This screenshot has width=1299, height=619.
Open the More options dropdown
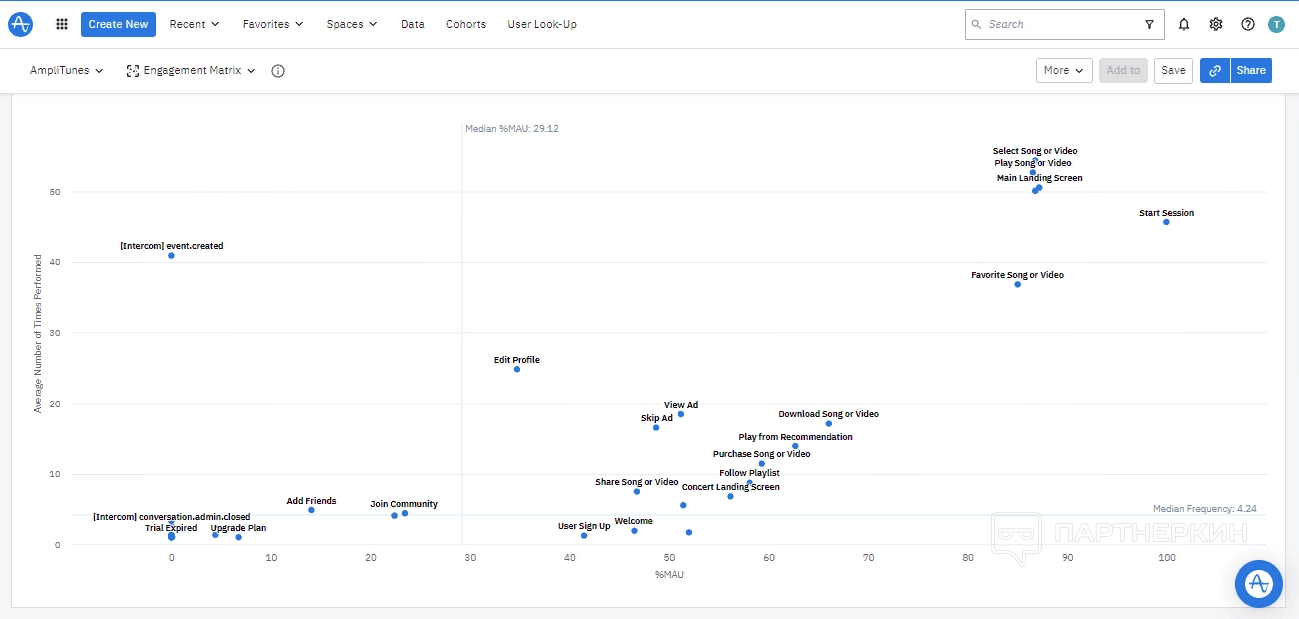pos(1064,70)
